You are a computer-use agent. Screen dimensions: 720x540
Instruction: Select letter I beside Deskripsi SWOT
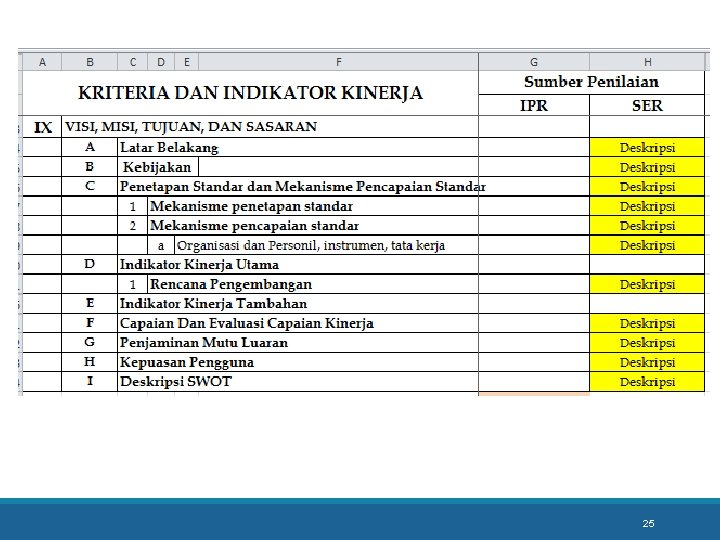pyautogui.click(x=90, y=382)
